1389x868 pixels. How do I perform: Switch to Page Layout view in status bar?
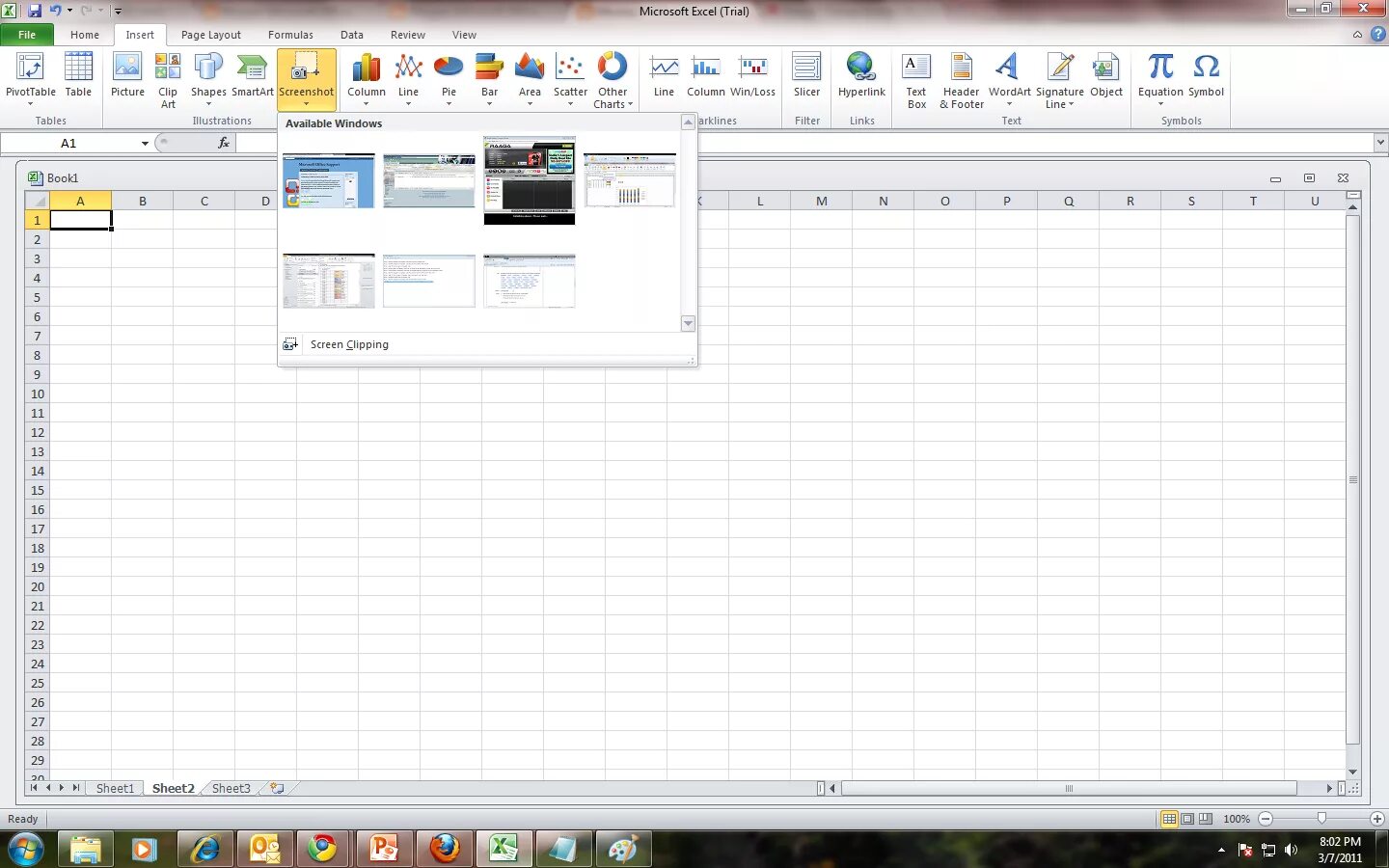1188,819
